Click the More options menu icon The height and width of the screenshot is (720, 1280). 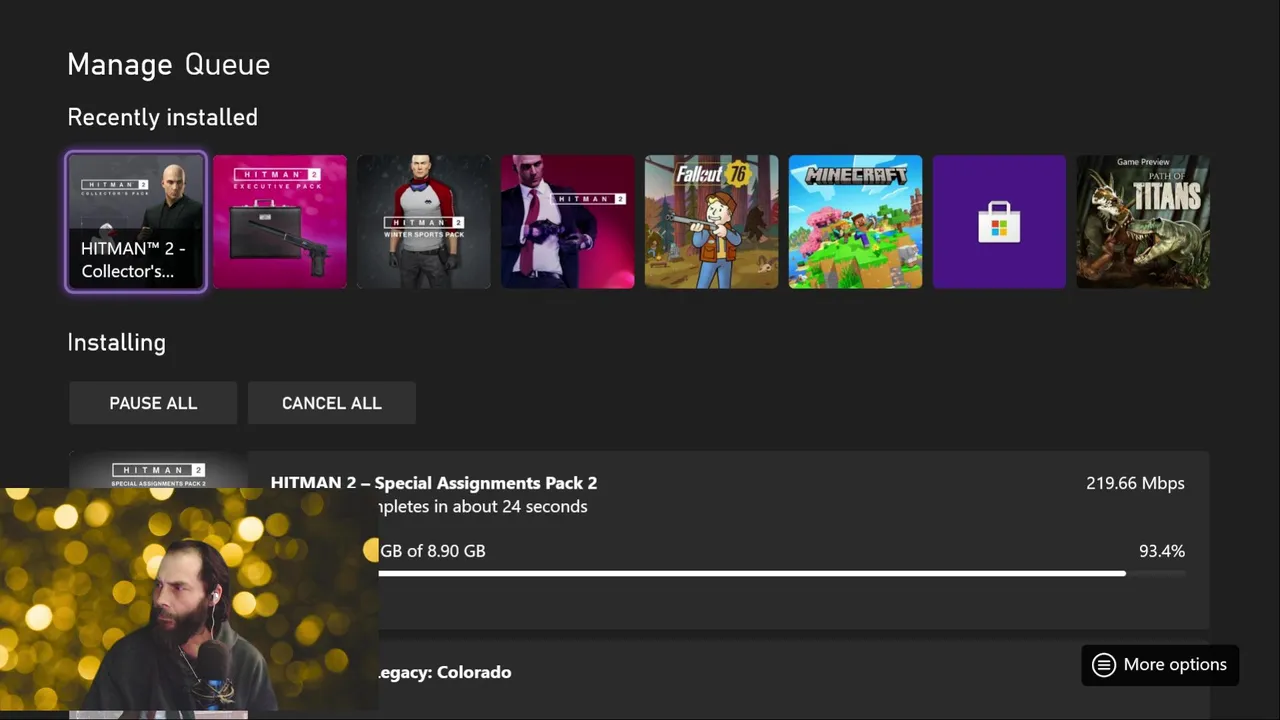[x=1104, y=665]
